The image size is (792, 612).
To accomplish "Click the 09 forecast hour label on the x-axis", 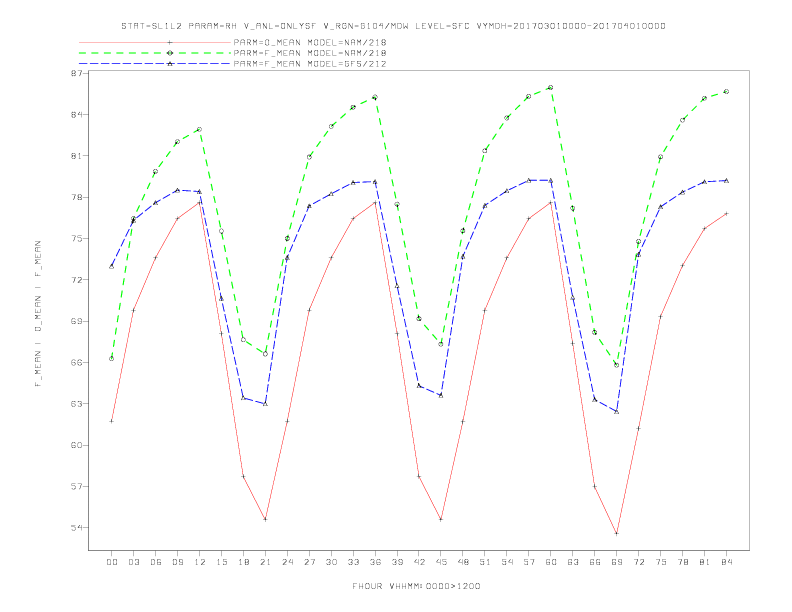I will (177, 562).
